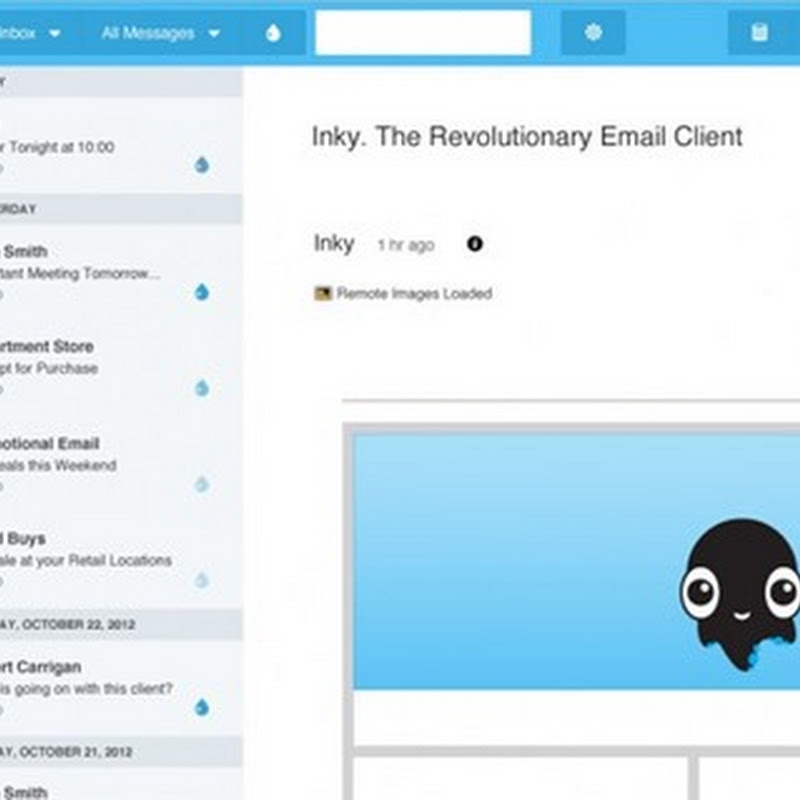Click the search input field
800x800 pixels.
(x=423, y=33)
